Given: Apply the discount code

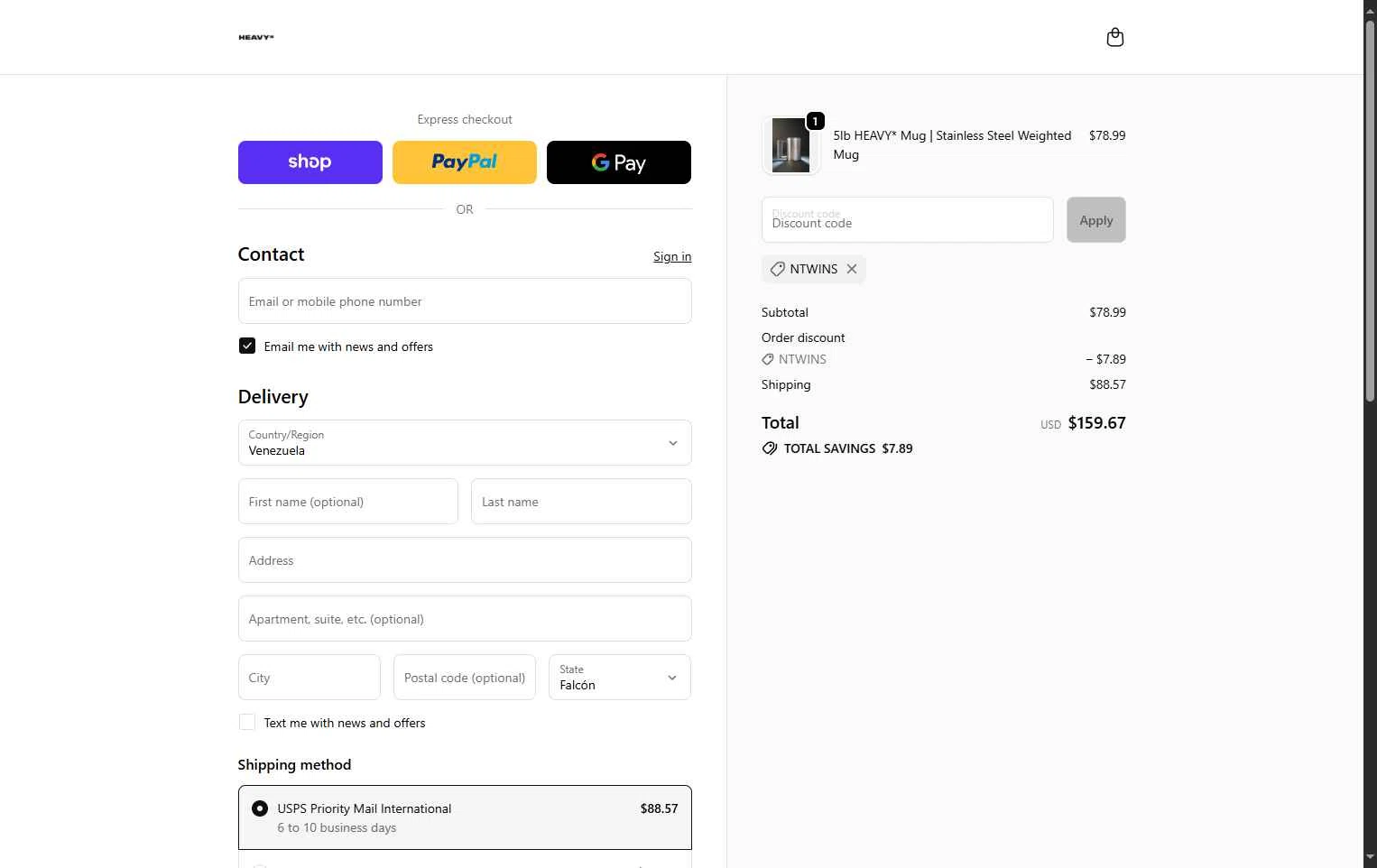Looking at the screenshot, I should click(x=1095, y=220).
